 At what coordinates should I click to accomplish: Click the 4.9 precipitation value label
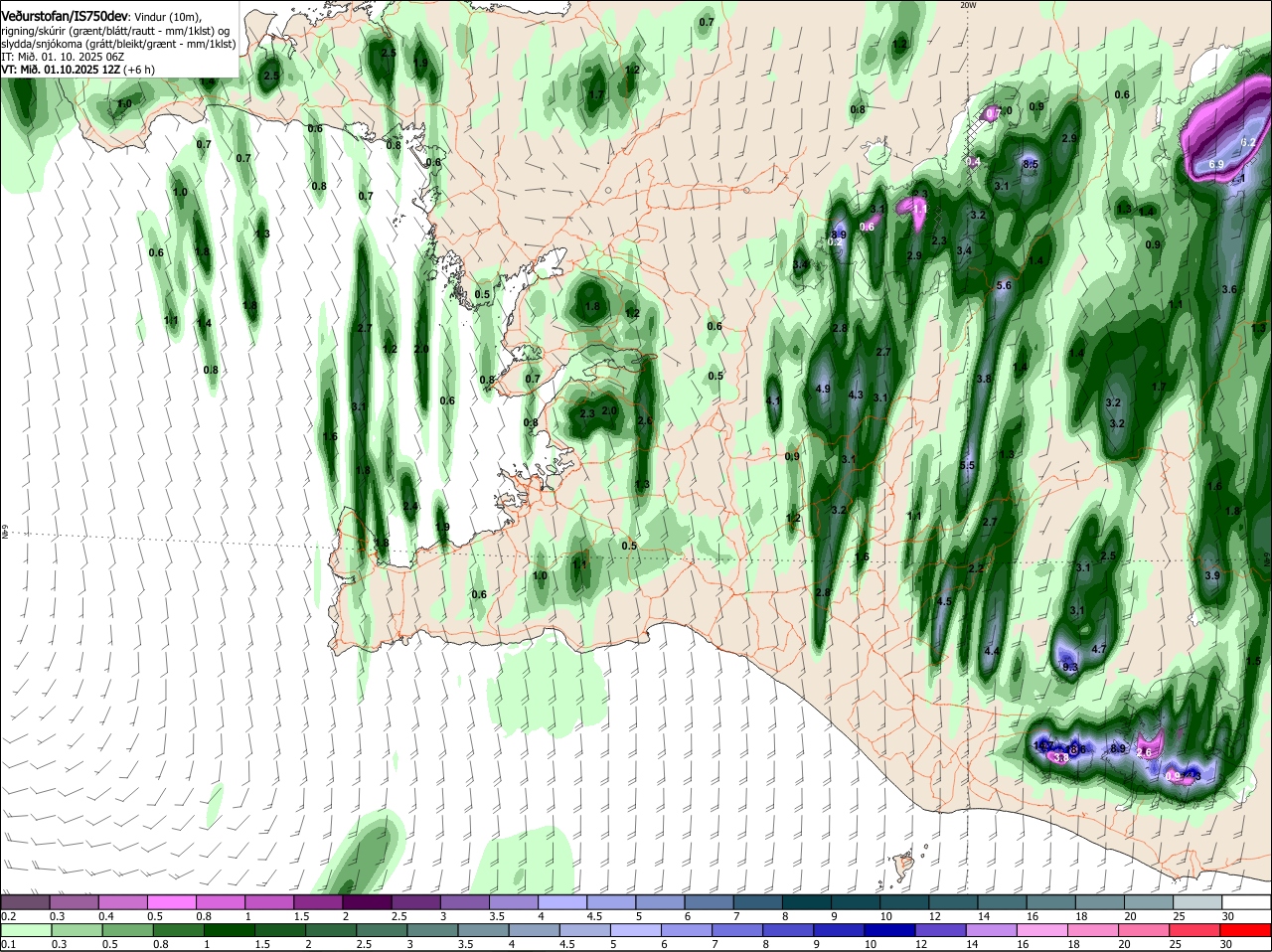(822, 389)
